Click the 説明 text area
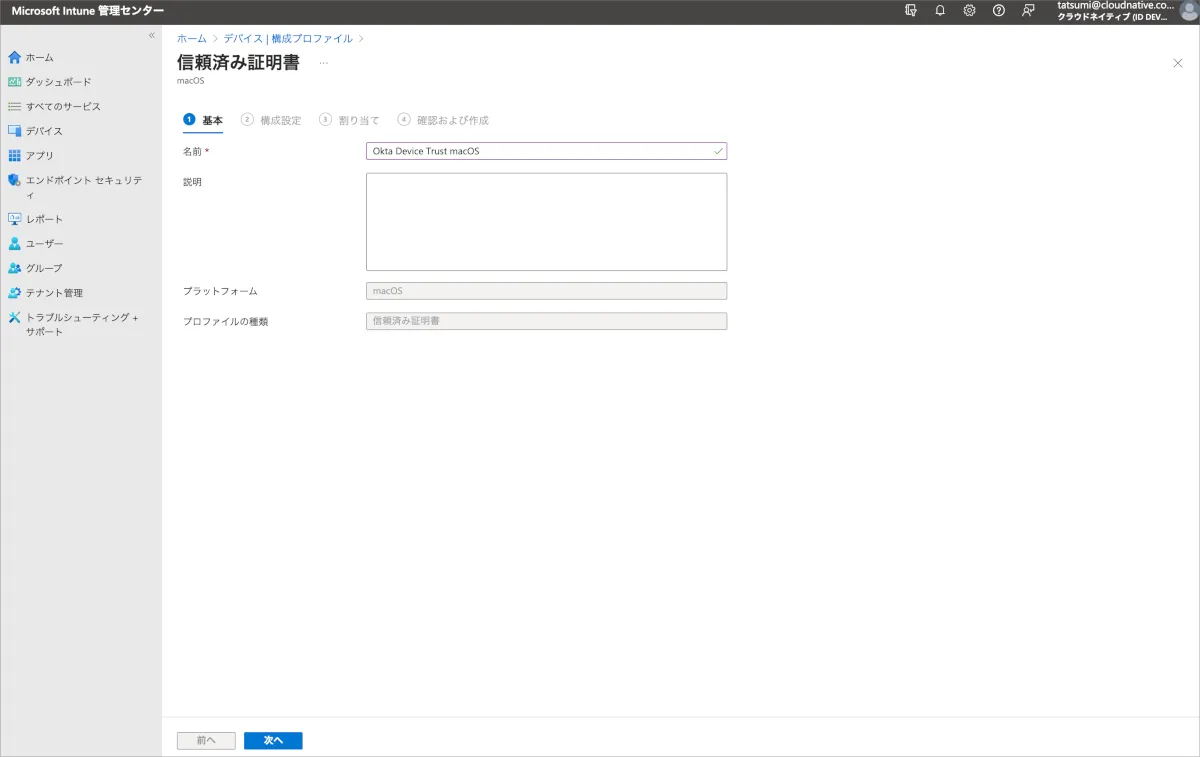The width and height of the screenshot is (1200, 757). [x=546, y=222]
